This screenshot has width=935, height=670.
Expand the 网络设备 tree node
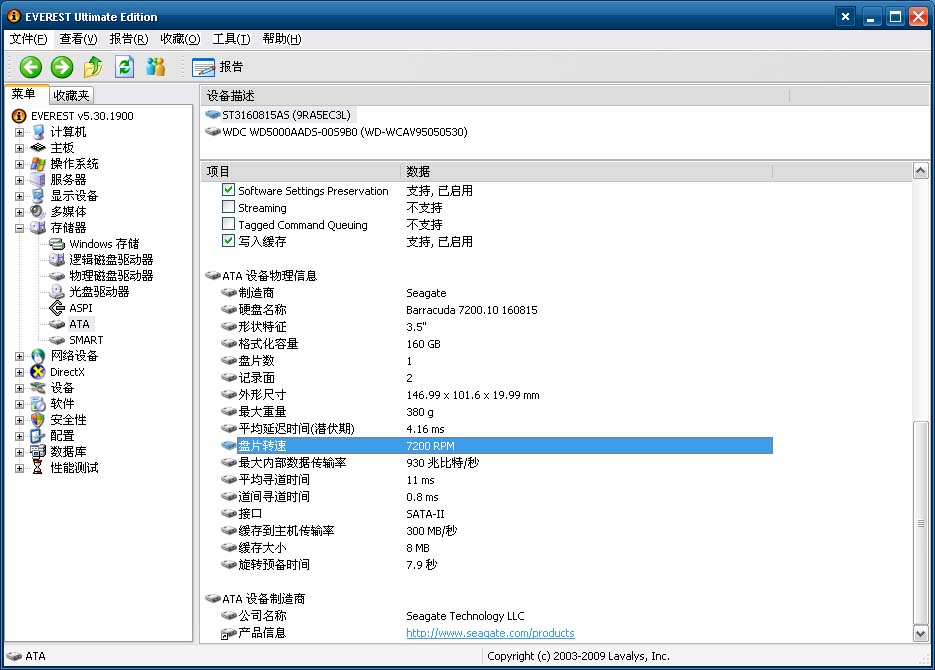coord(20,356)
